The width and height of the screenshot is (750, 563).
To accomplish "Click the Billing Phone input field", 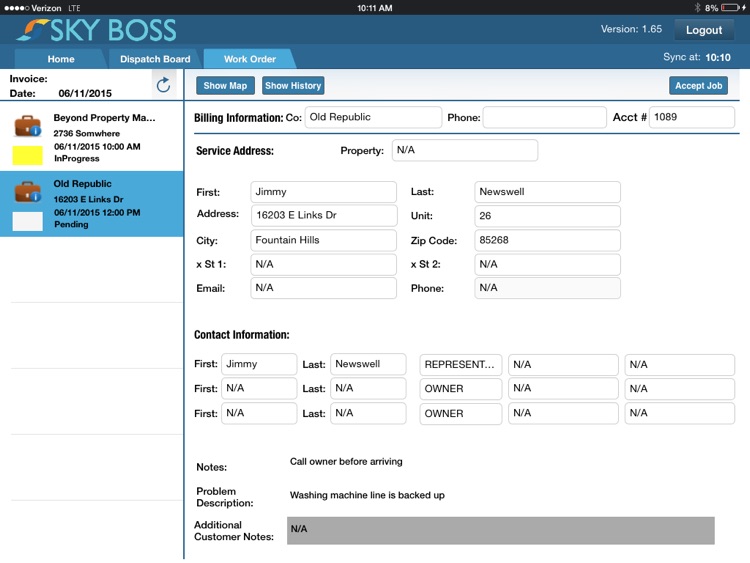I will (544, 118).
